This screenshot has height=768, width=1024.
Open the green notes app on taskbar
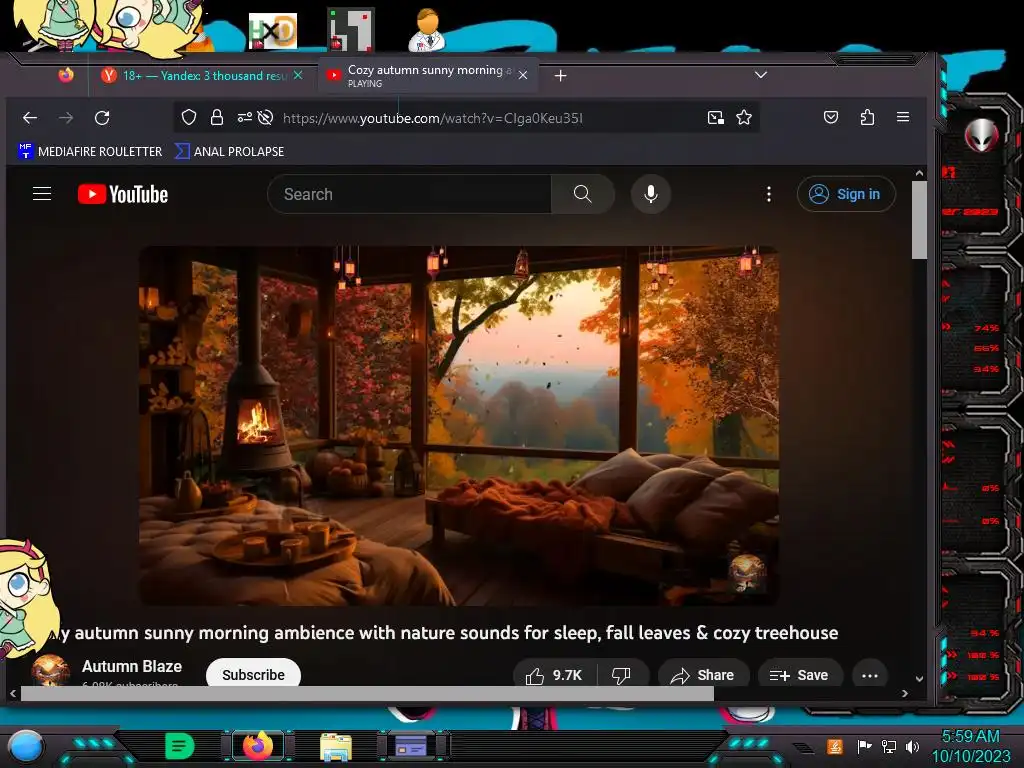pyautogui.click(x=180, y=746)
